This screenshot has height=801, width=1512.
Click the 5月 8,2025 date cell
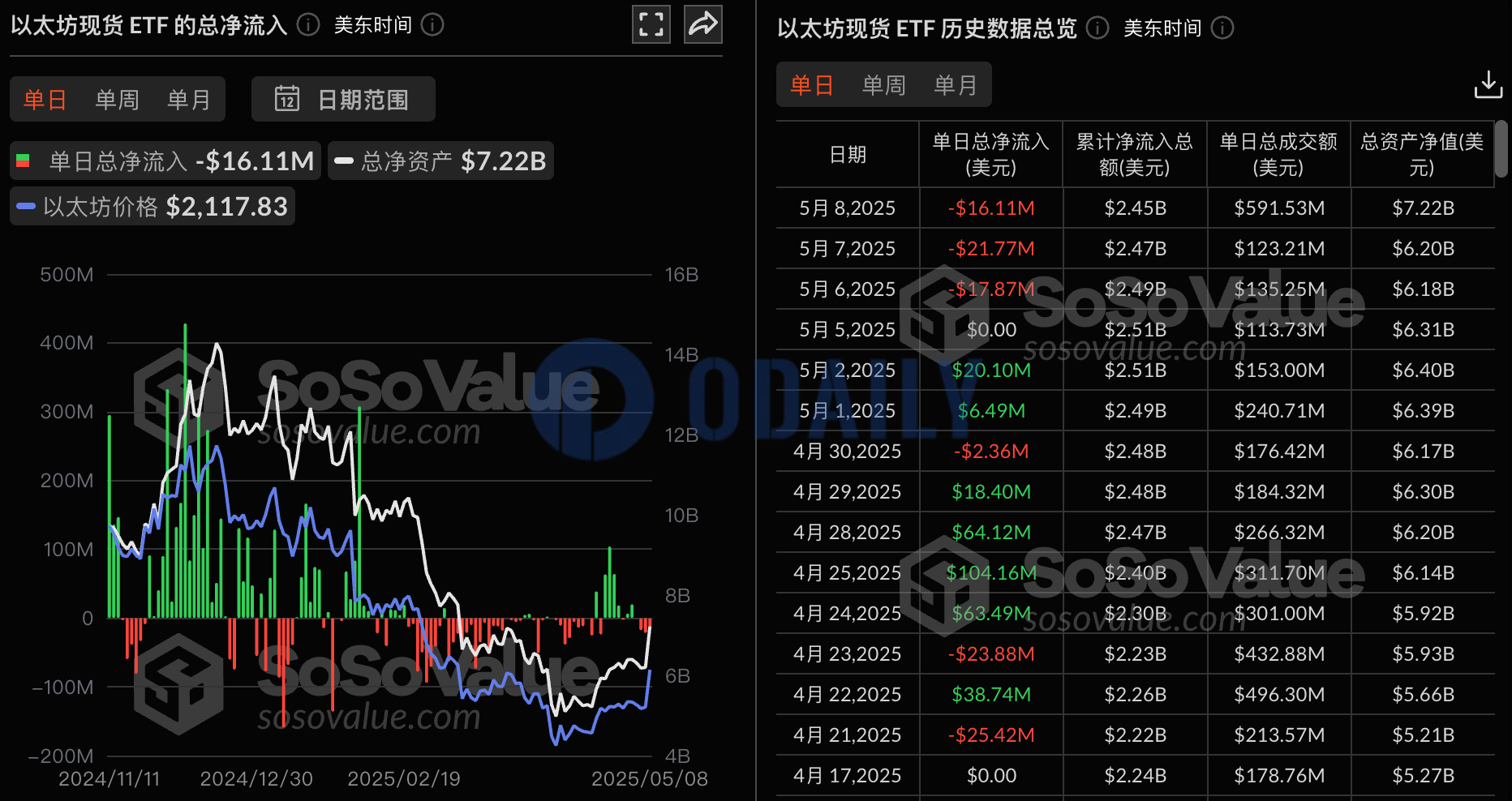click(848, 208)
